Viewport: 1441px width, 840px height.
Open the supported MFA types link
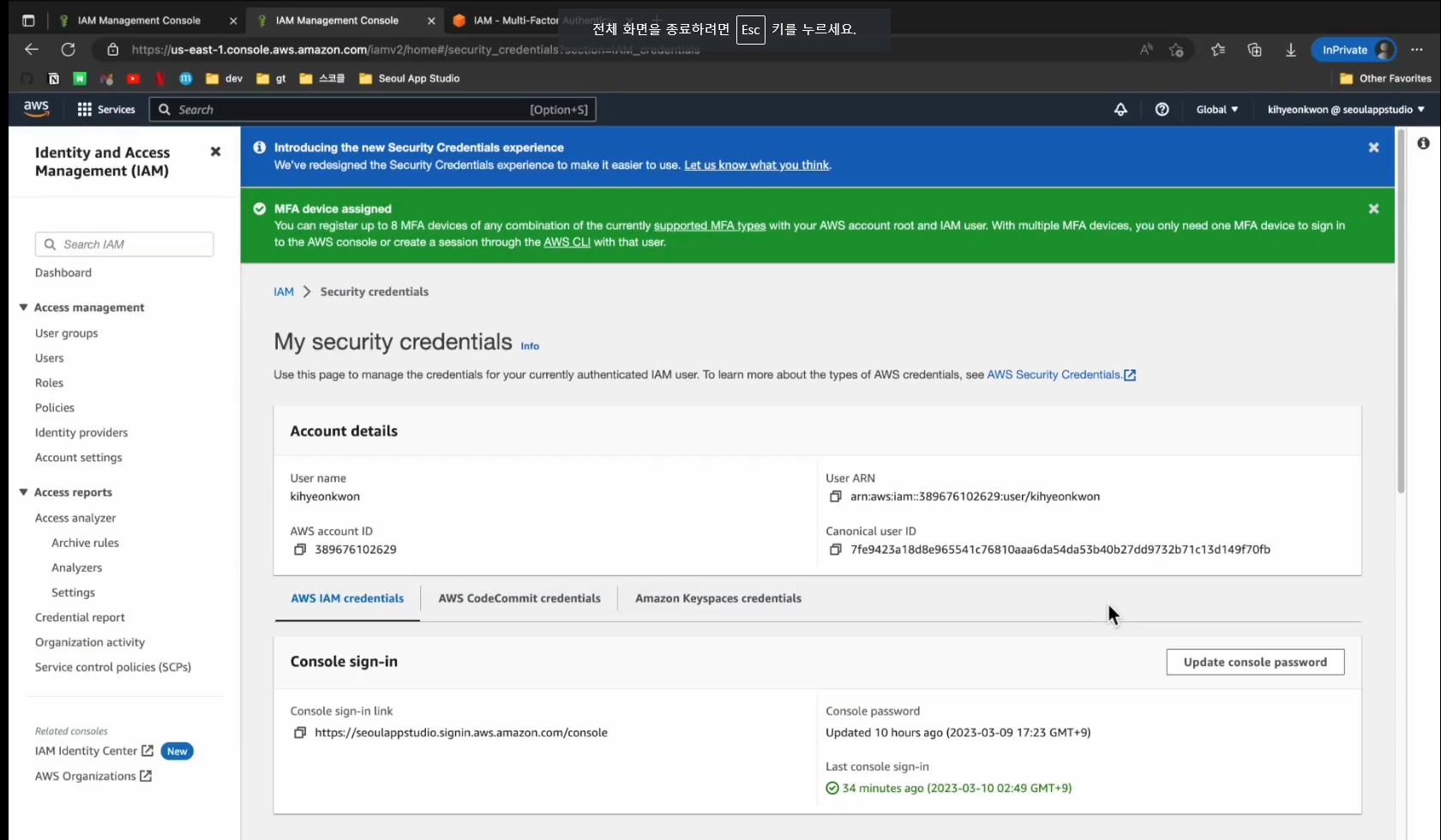click(x=710, y=225)
